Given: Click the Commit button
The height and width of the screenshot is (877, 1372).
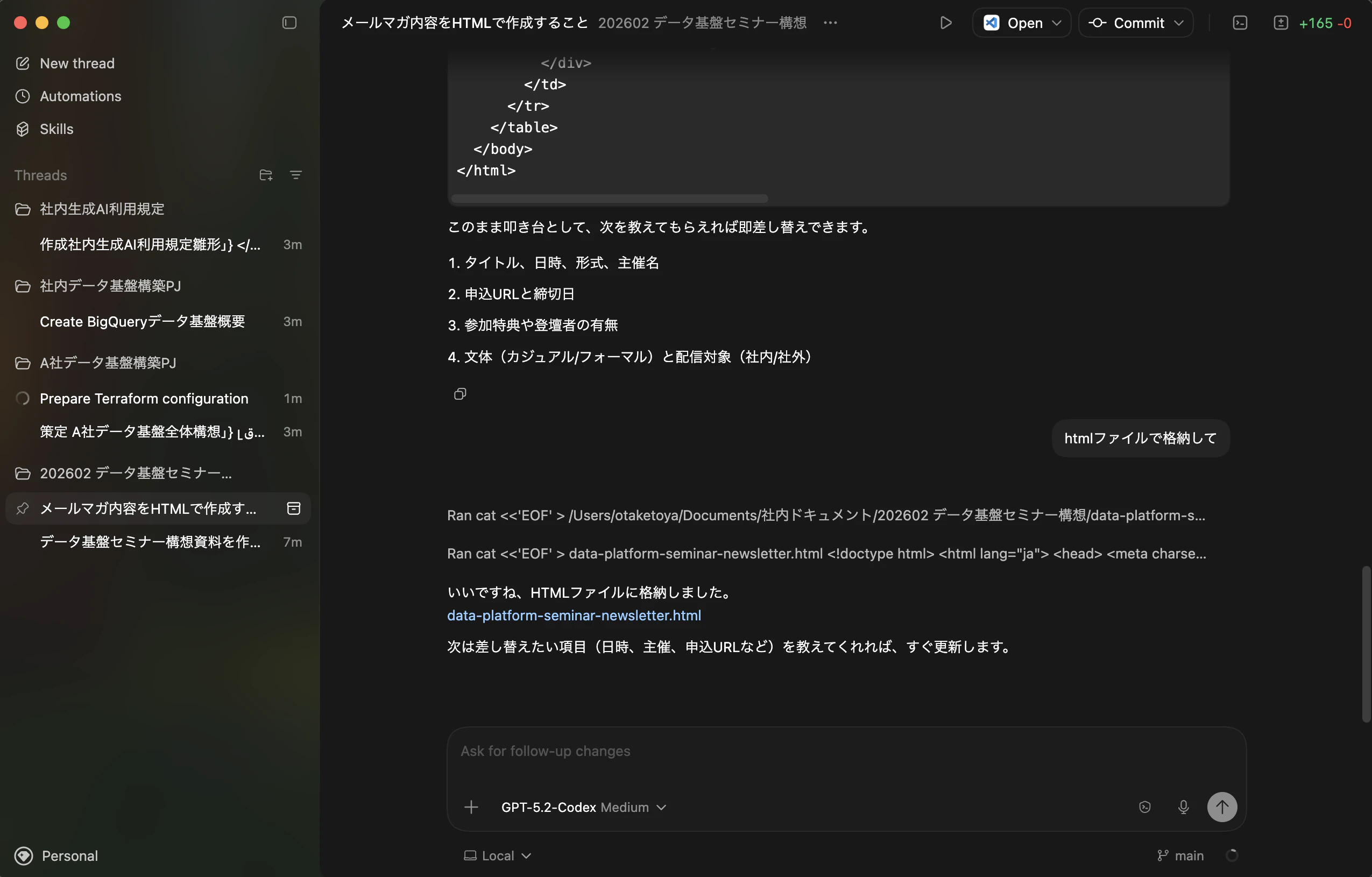Looking at the screenshot, I should [x=1126, y=23].
